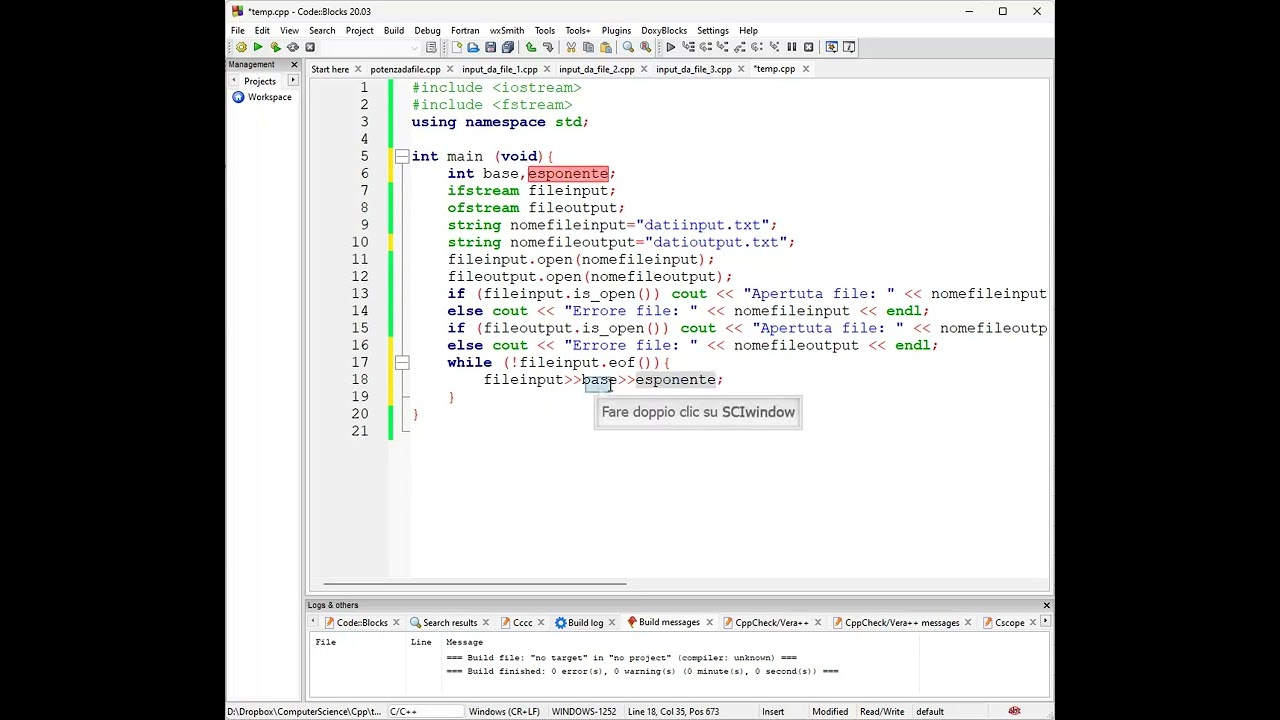Click the Paste clipboard icon

[x=605, y=47]
